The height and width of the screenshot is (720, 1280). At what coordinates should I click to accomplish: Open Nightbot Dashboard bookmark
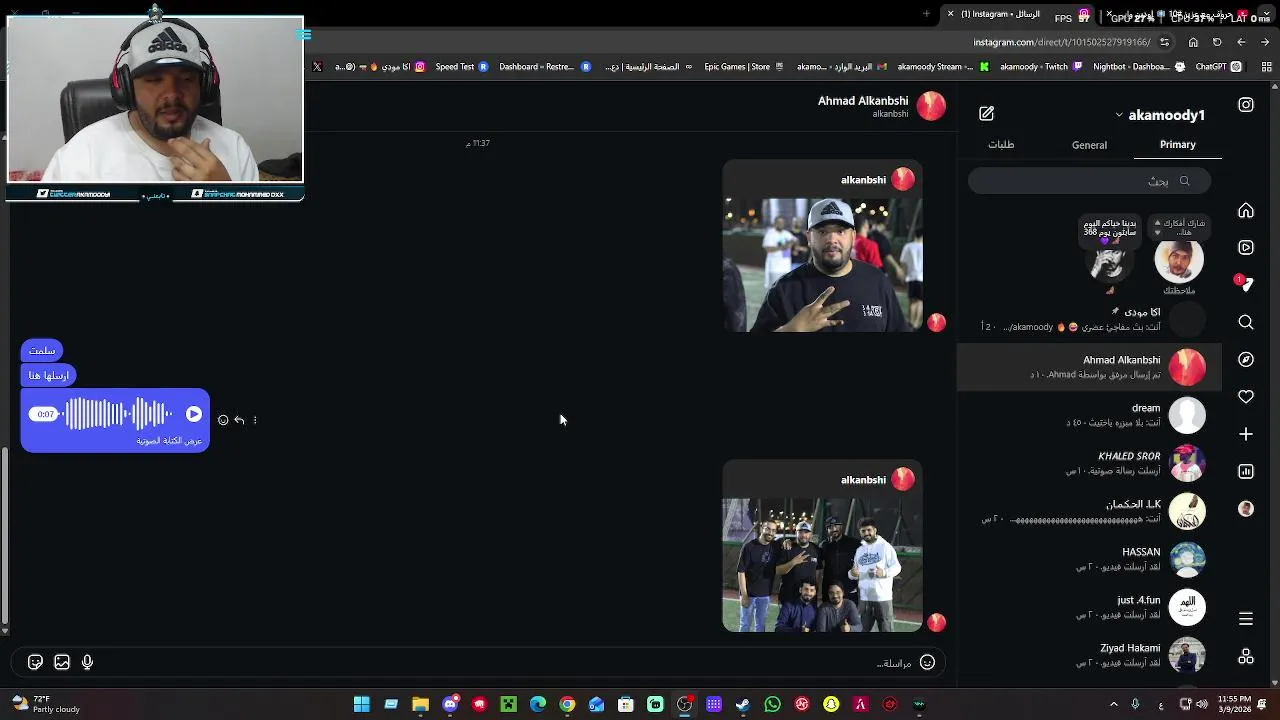[1139, 67]
